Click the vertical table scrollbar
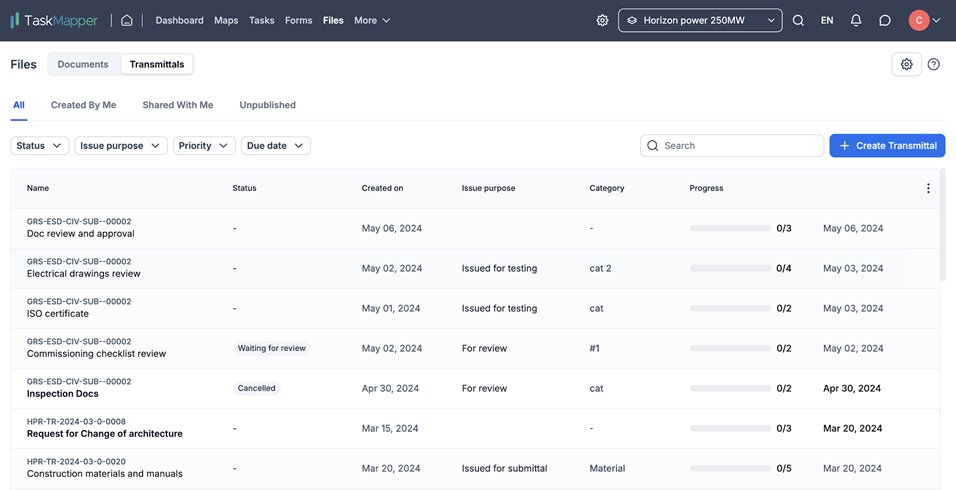The width and height of the screenshot is (956, 490). point(943,225)
